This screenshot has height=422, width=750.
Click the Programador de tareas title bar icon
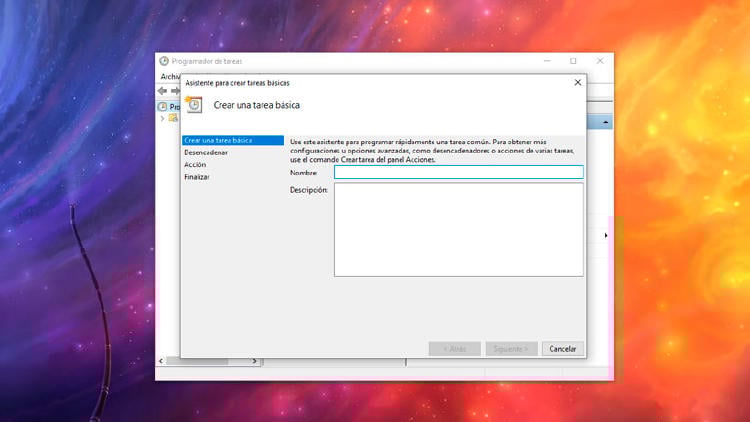(164, 61)
